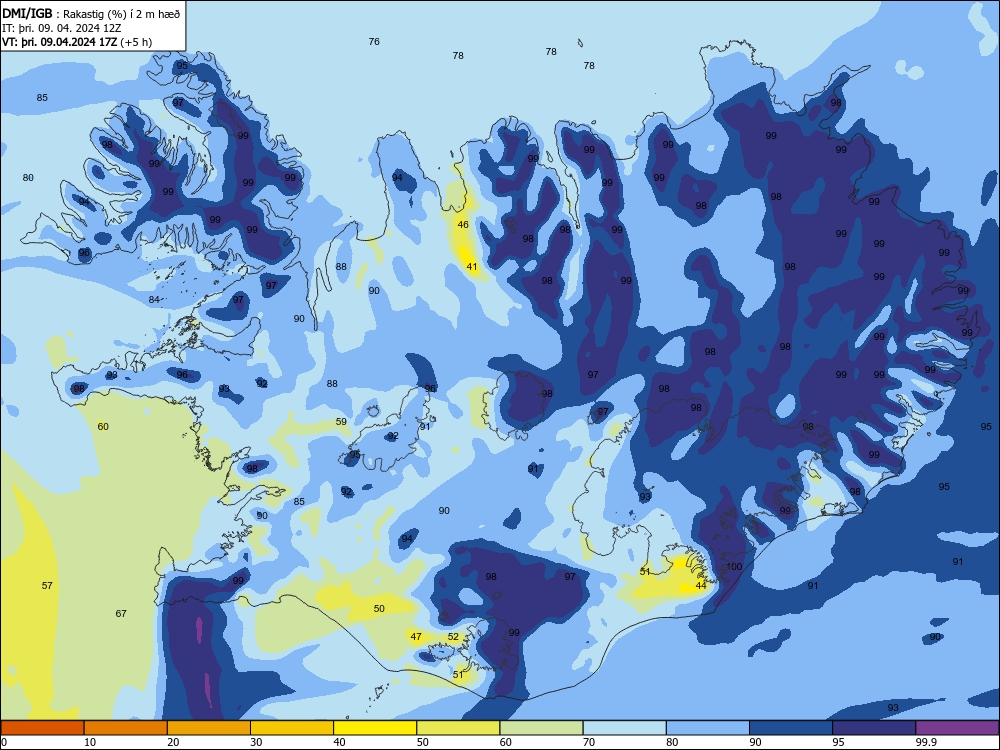Click the pale blue 70–80 legend swatch

[624, 728]
